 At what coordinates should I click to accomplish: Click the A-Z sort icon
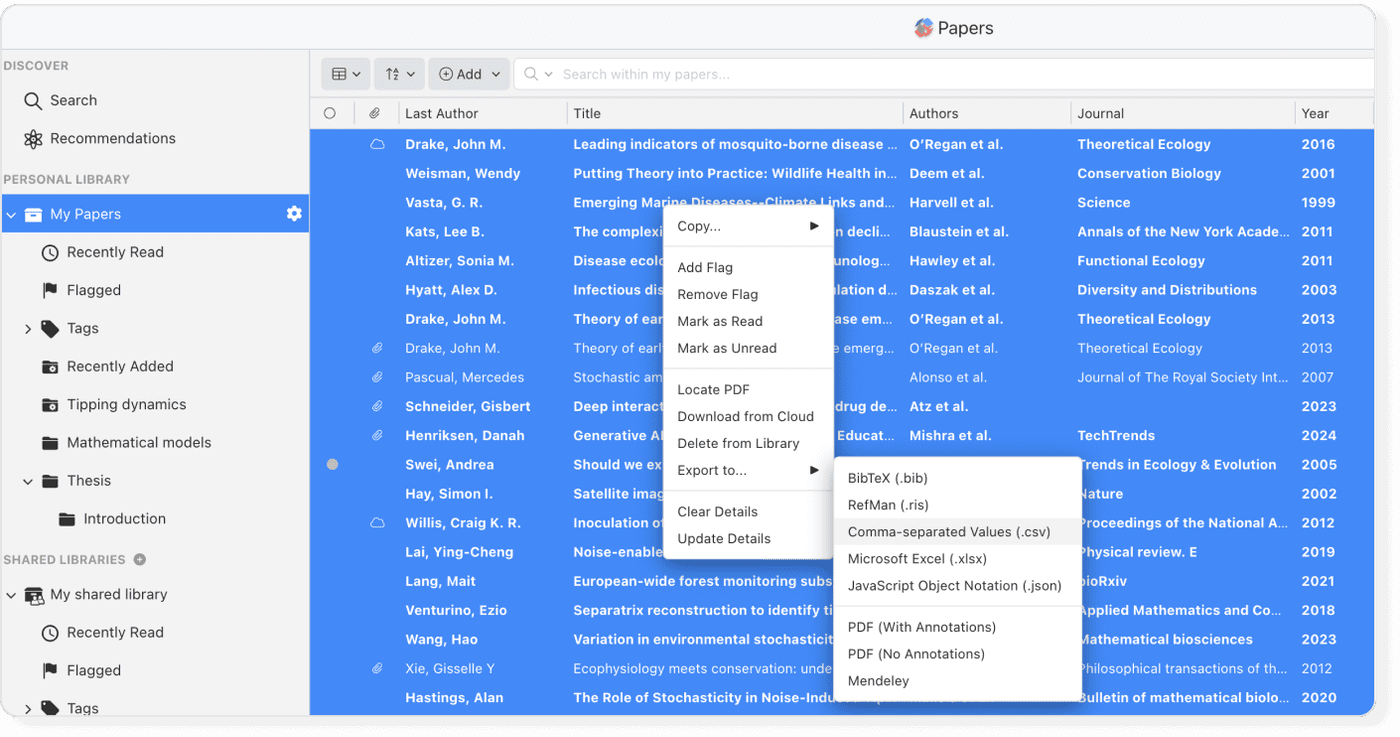(392, 73)
